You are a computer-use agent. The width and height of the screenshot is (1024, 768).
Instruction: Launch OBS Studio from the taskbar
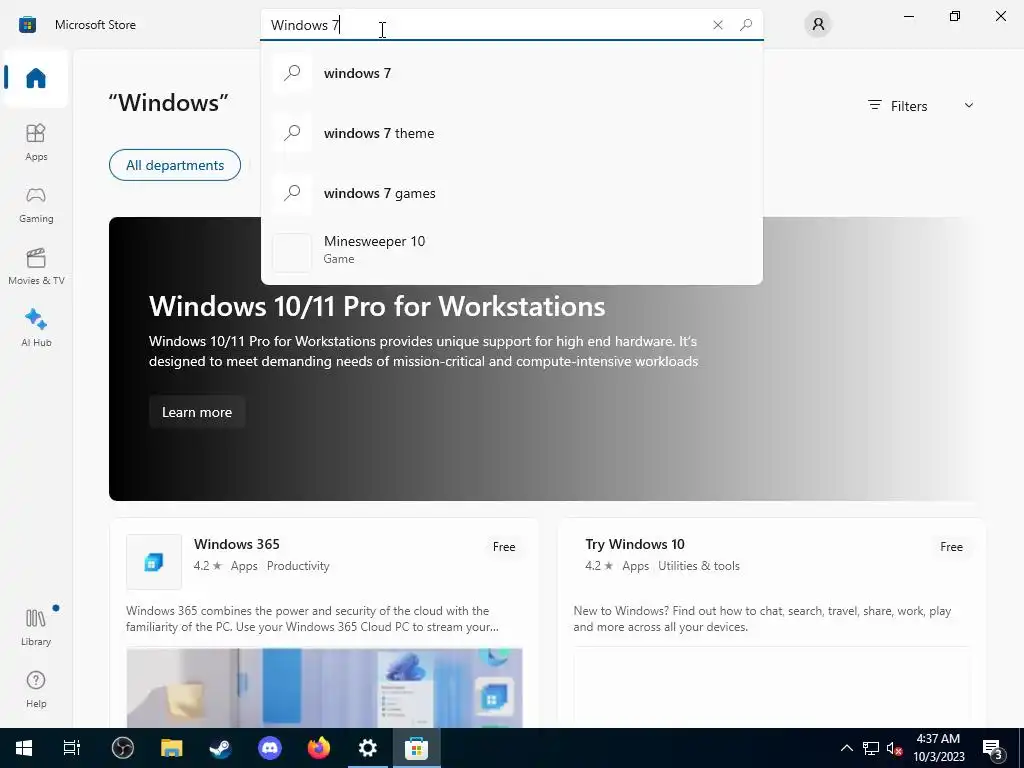click(123, 748)
